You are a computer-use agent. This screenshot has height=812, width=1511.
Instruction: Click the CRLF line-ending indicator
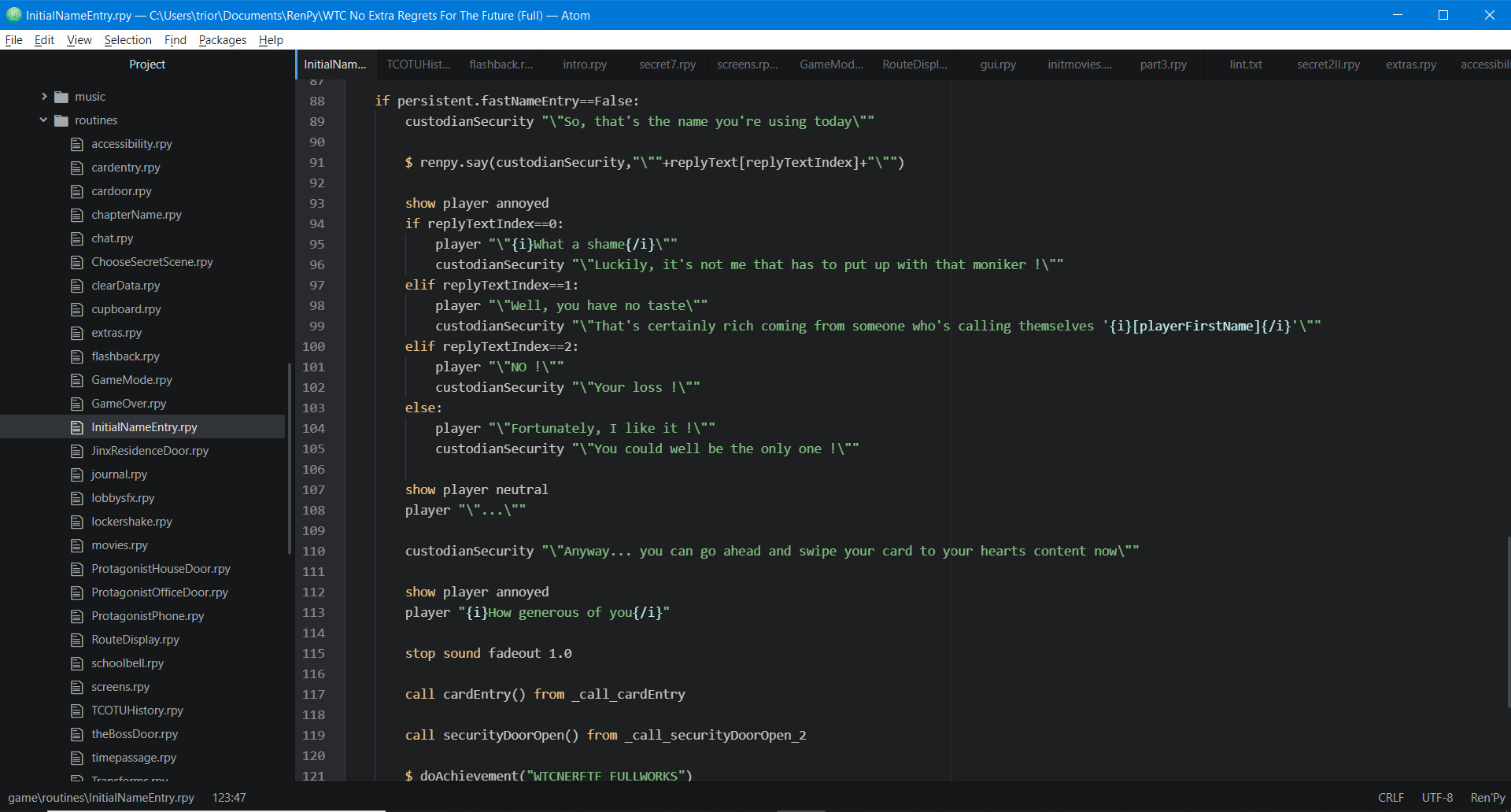point(1390,797)
